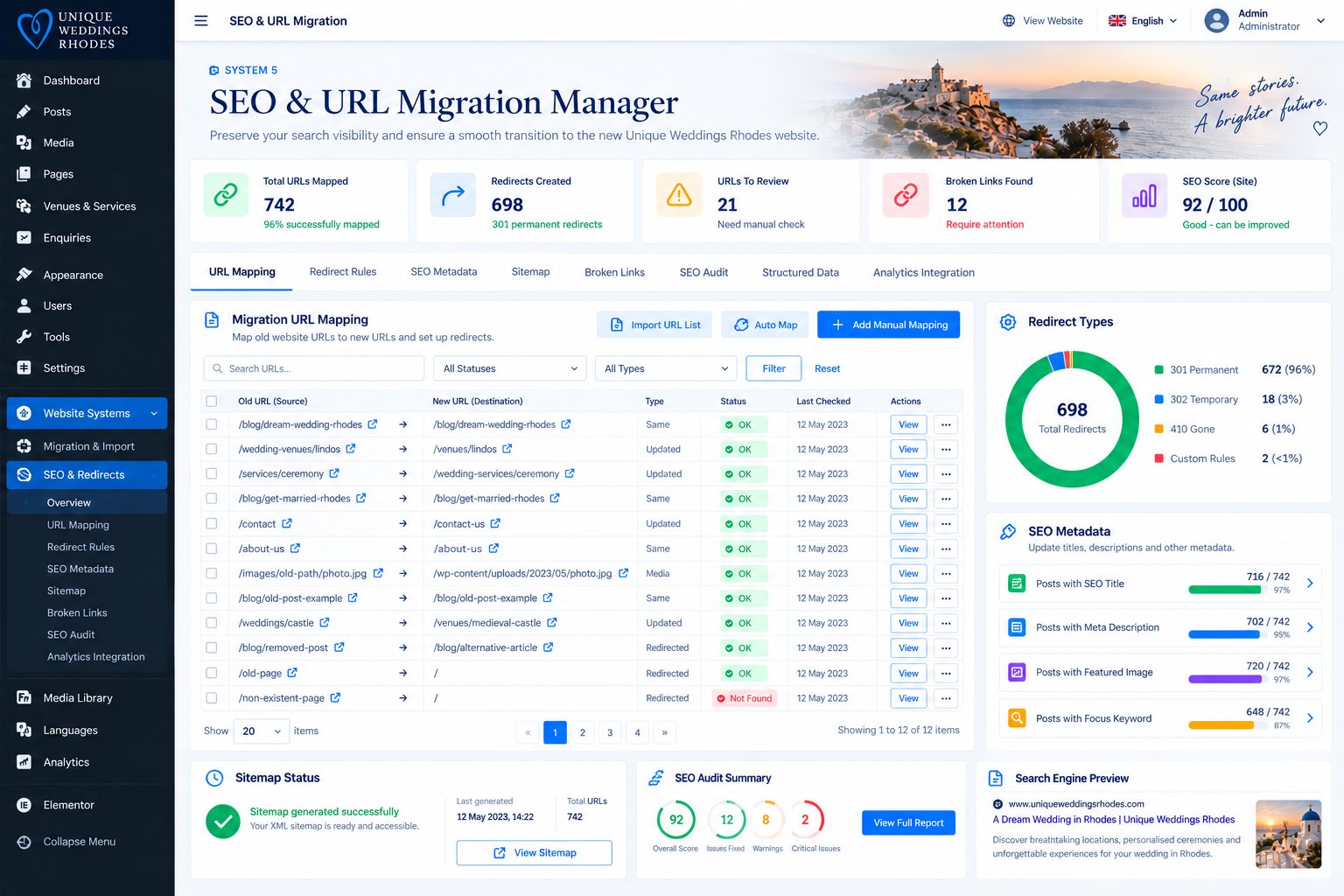Open the Languages sidebar icon
The height and width of the screenshot is (896, 1344).
[x=24, y=730]
